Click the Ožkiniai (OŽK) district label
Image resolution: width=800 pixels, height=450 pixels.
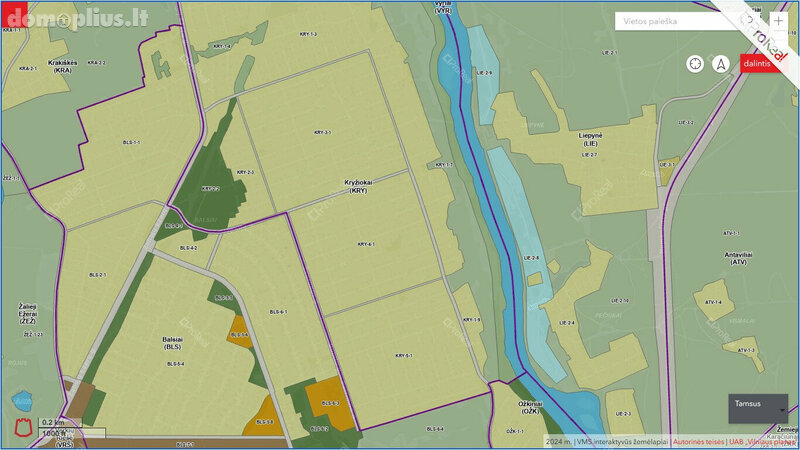point(531,407)
